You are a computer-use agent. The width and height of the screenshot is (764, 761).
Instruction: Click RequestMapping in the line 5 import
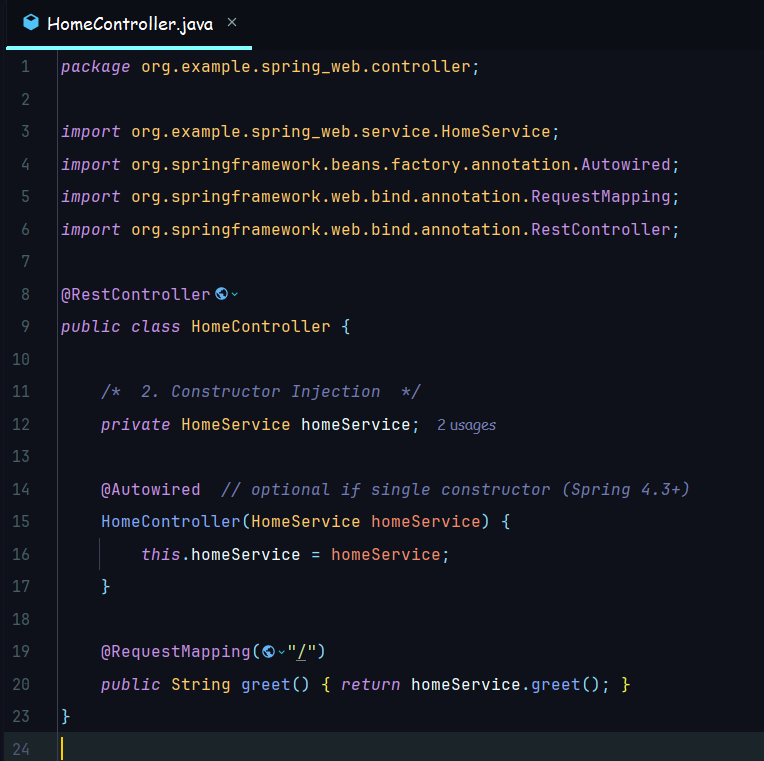click(600, 196)
